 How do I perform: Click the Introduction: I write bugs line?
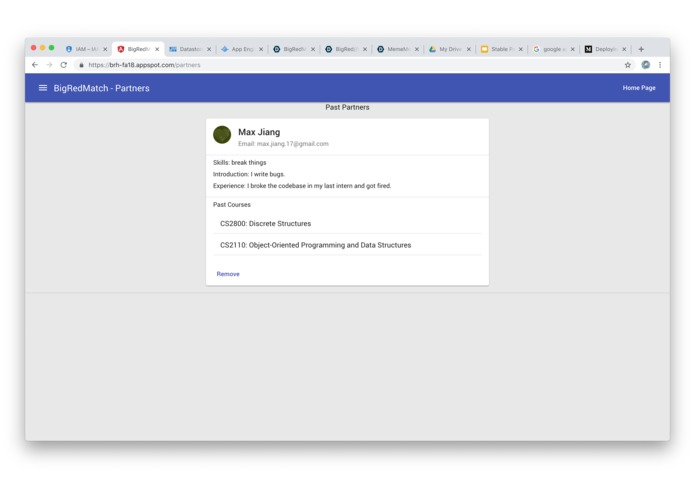[x=249, y=174]
